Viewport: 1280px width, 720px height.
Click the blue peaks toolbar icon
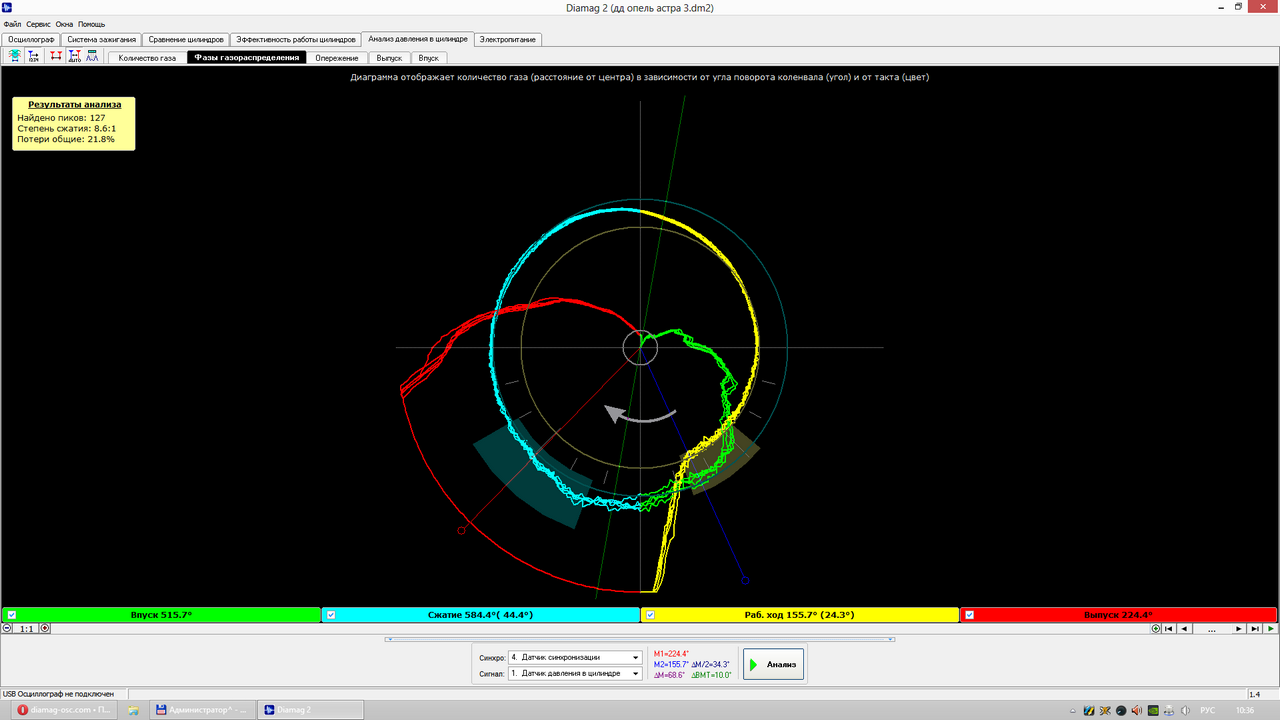pos(92,57)
